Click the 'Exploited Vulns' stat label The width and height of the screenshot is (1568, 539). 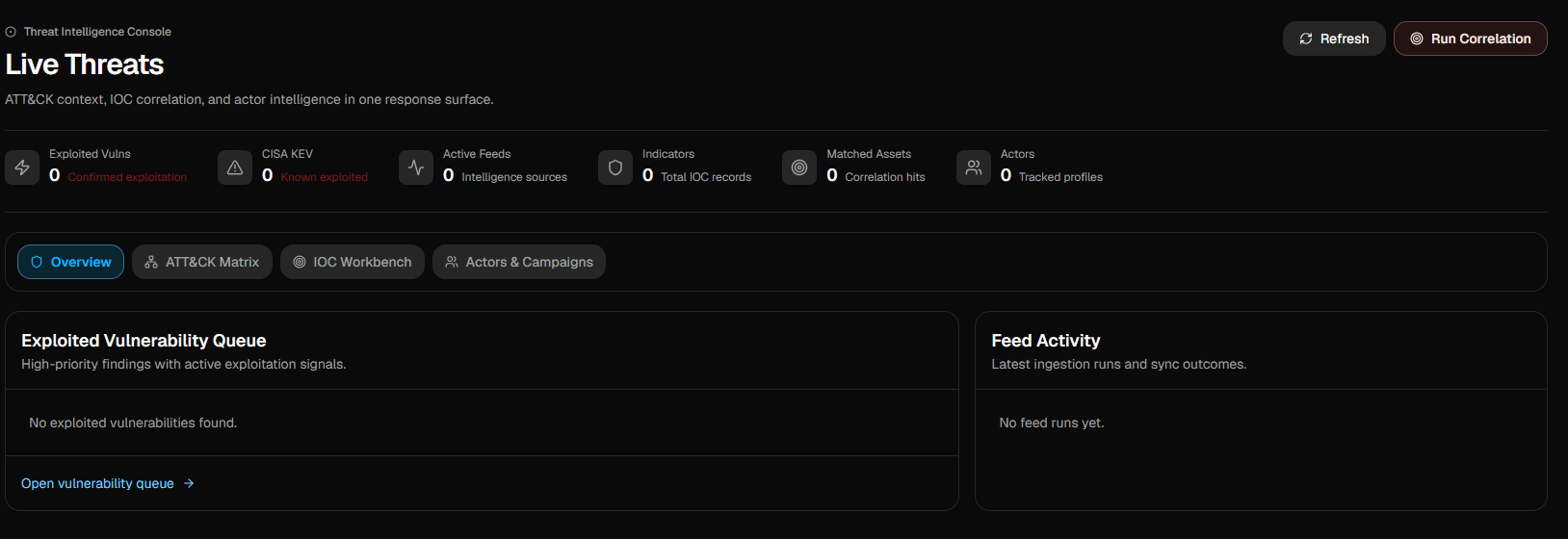point(90,154)
